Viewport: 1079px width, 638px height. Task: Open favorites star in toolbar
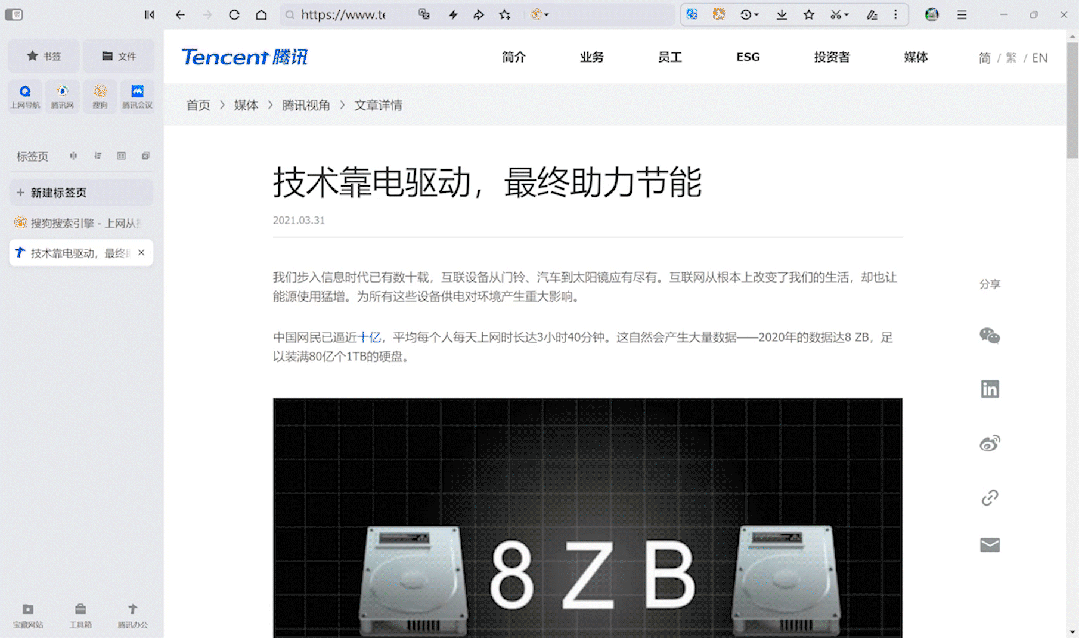pos(809,14)
